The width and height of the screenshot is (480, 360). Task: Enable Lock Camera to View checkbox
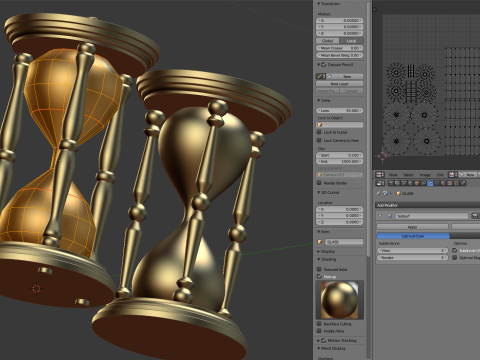(x=319, y=140)
